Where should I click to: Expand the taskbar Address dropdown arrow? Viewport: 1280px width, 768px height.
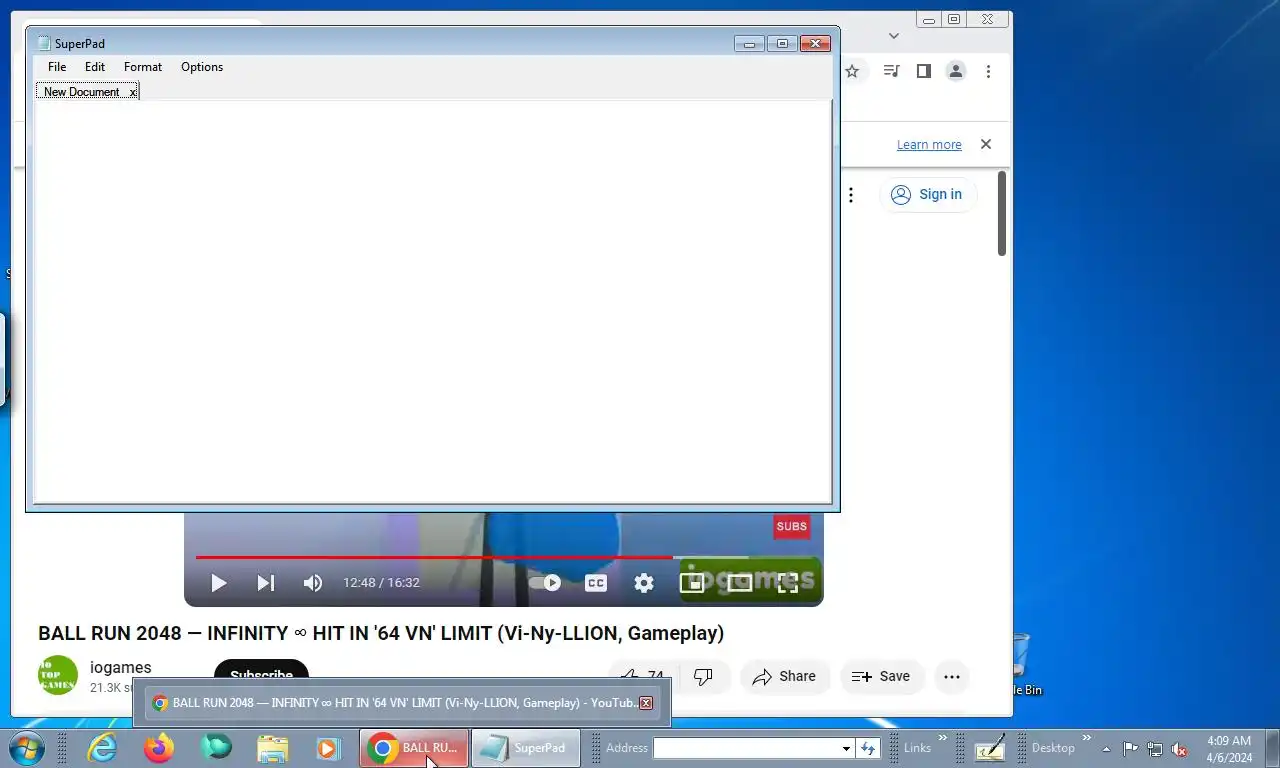pyautogui.click(x=846, y=748)
